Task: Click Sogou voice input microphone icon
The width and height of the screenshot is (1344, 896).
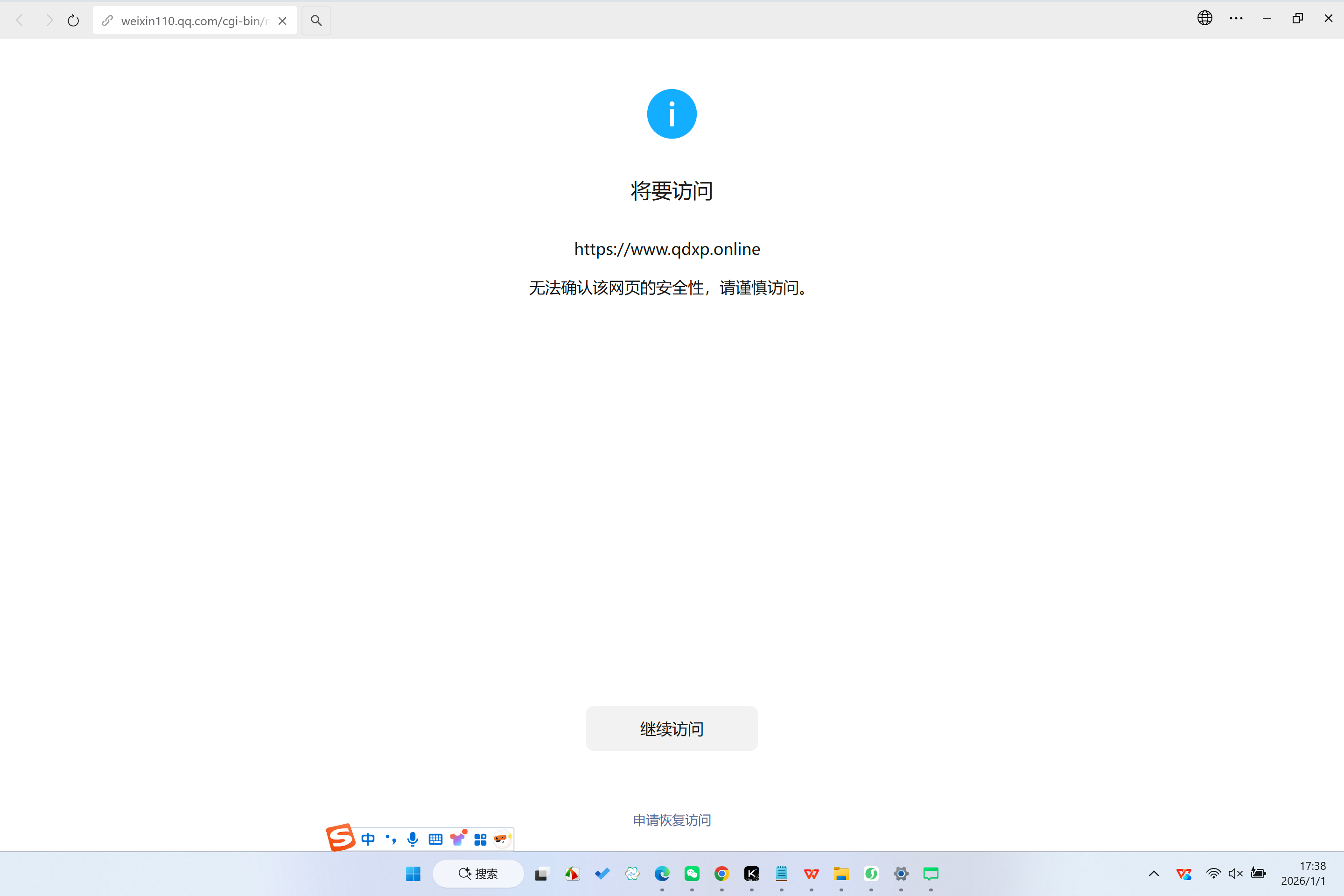Action: pyautogui.click(x=413, y=839)
